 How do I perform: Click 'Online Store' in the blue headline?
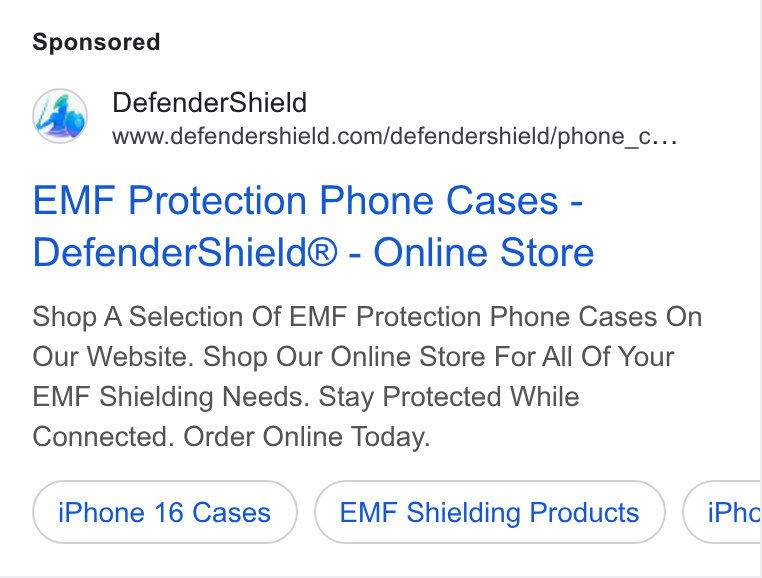(x=484, y=252)
